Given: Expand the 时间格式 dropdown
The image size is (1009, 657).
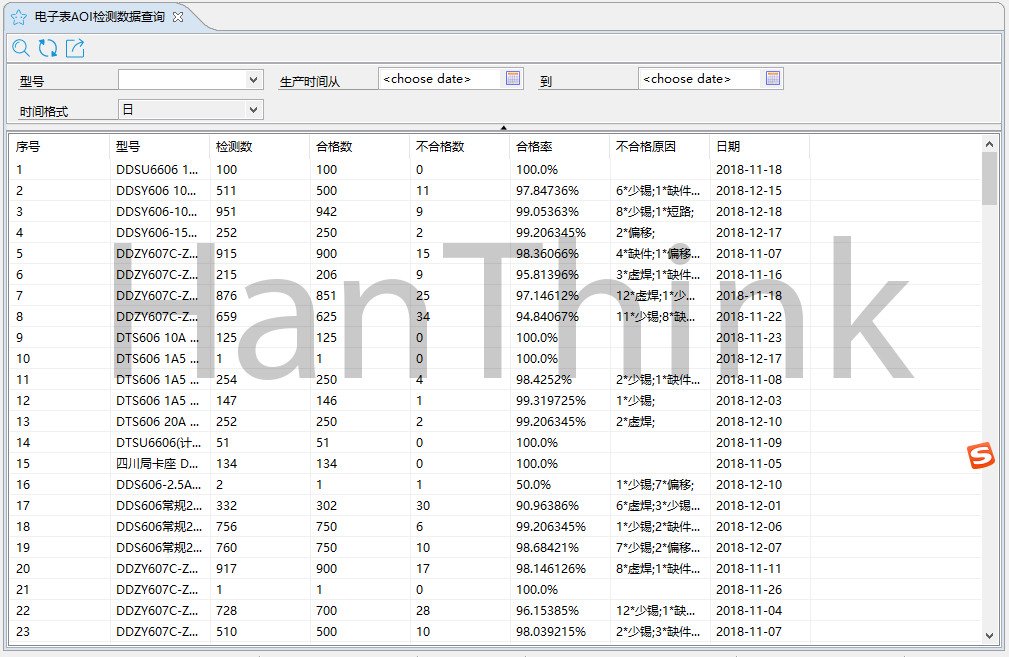Looking at the screenshot, I should pyautogui.click(x=253, y=110).
